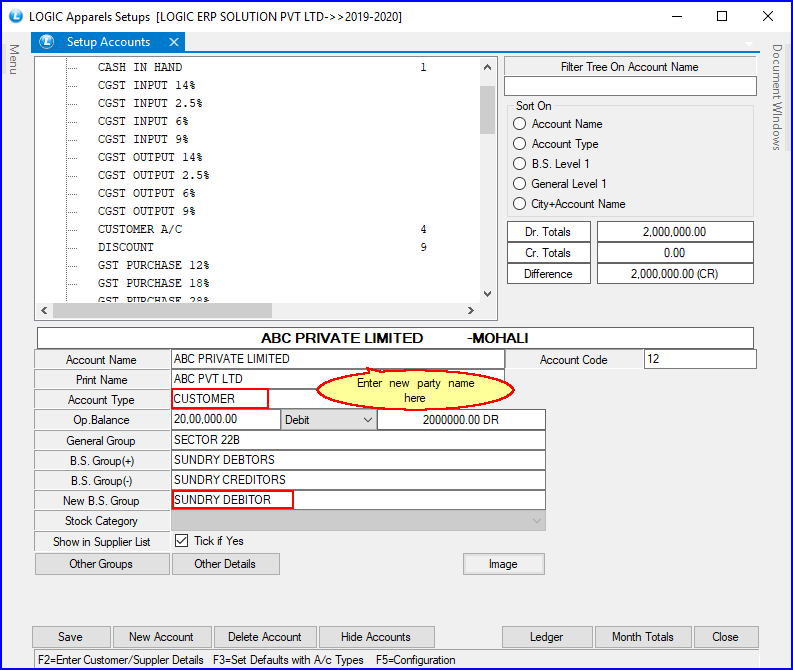Click the Save button
The height and width of the screenshot is (670, 793).
tap(70, 637)
